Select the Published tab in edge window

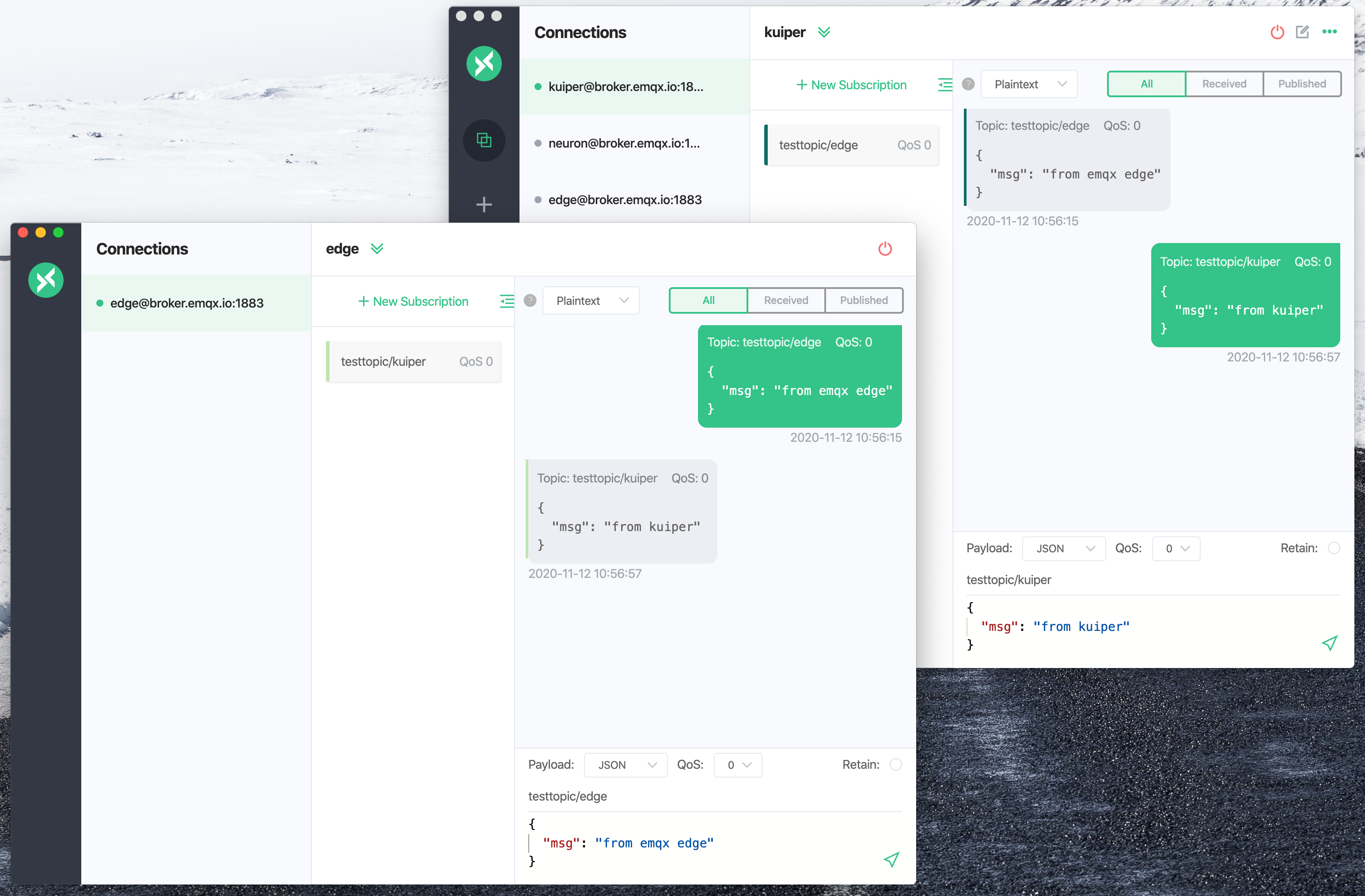(x=863, y=300)
